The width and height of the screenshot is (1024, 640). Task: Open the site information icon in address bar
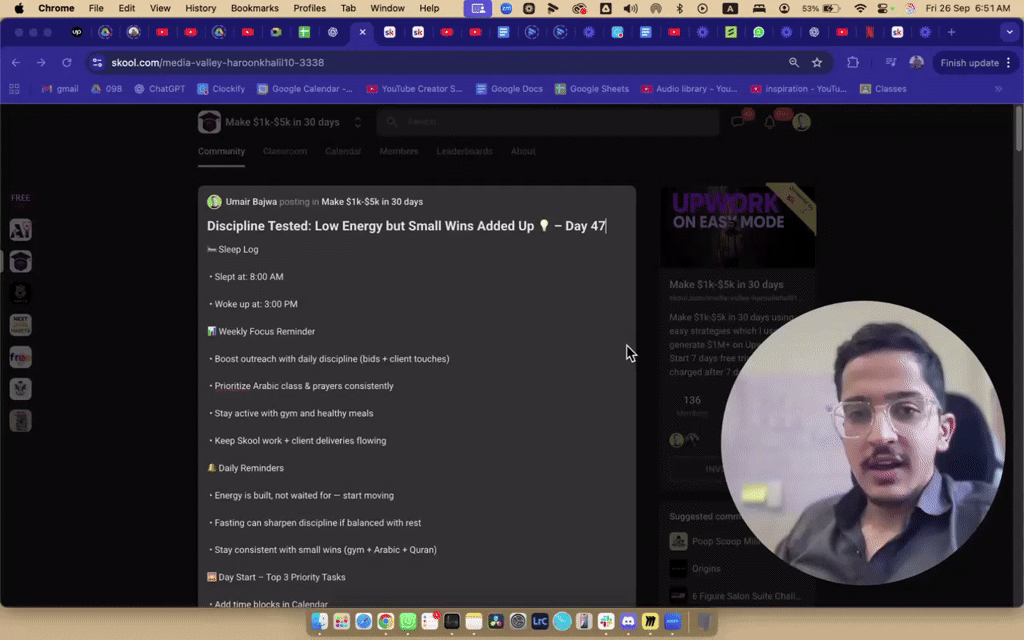(x=97, y=63)
